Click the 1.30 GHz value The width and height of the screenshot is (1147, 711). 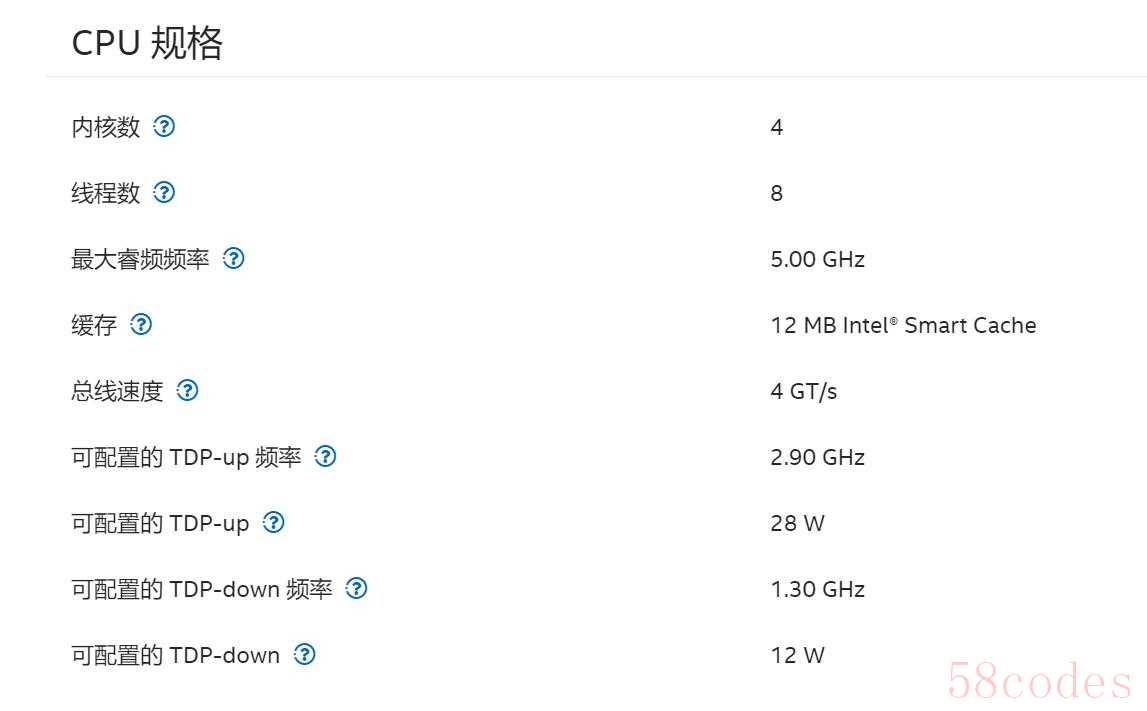click(817, 589)
